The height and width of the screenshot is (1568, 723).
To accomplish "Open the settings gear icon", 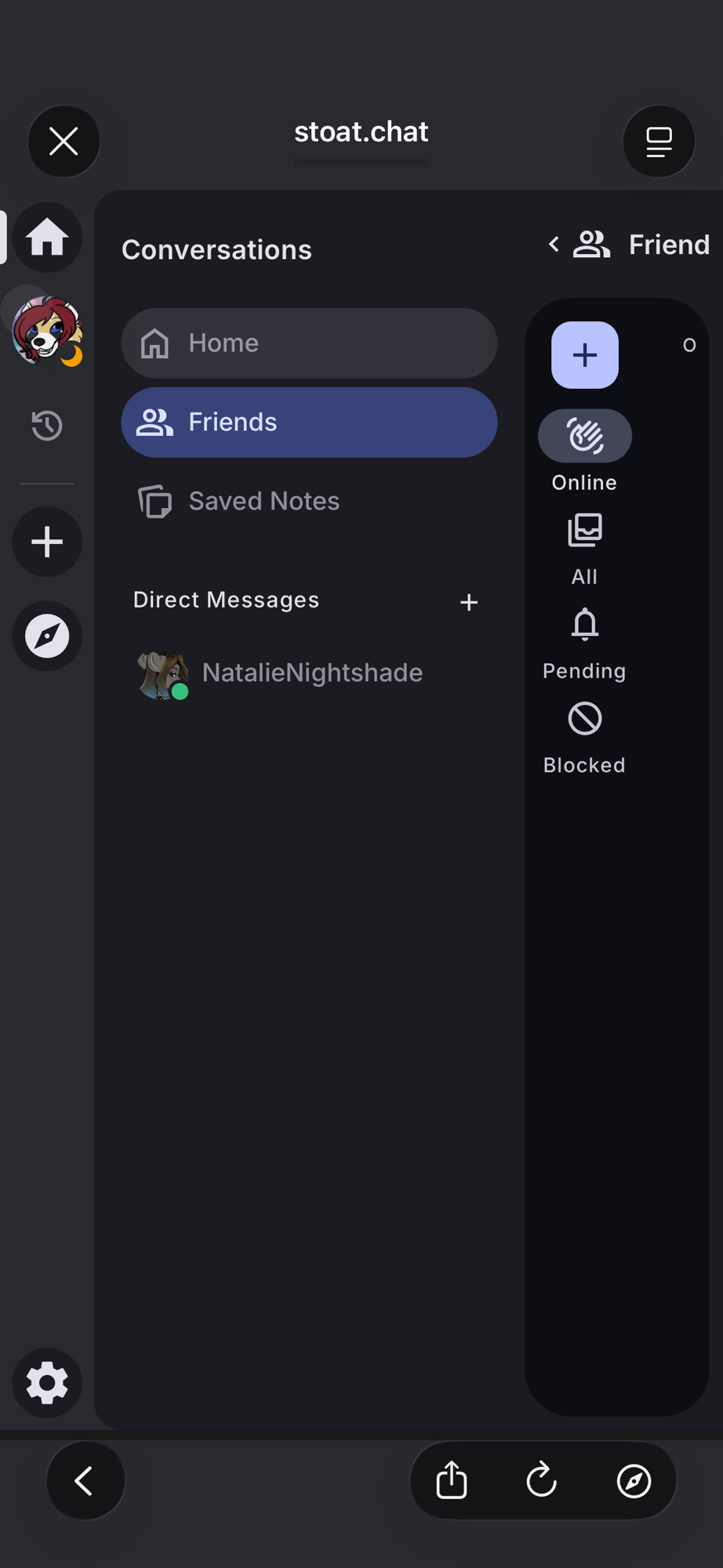I will tap(47, 1382).
